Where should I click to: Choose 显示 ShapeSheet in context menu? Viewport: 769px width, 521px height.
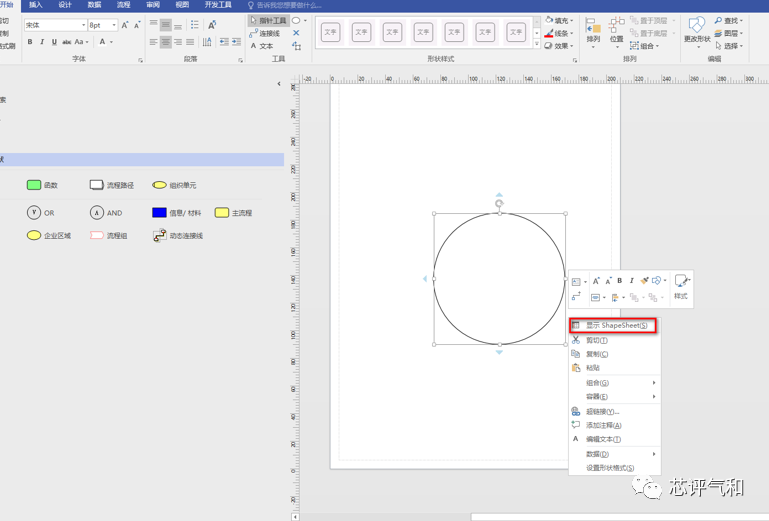click(x=613, y=325)
